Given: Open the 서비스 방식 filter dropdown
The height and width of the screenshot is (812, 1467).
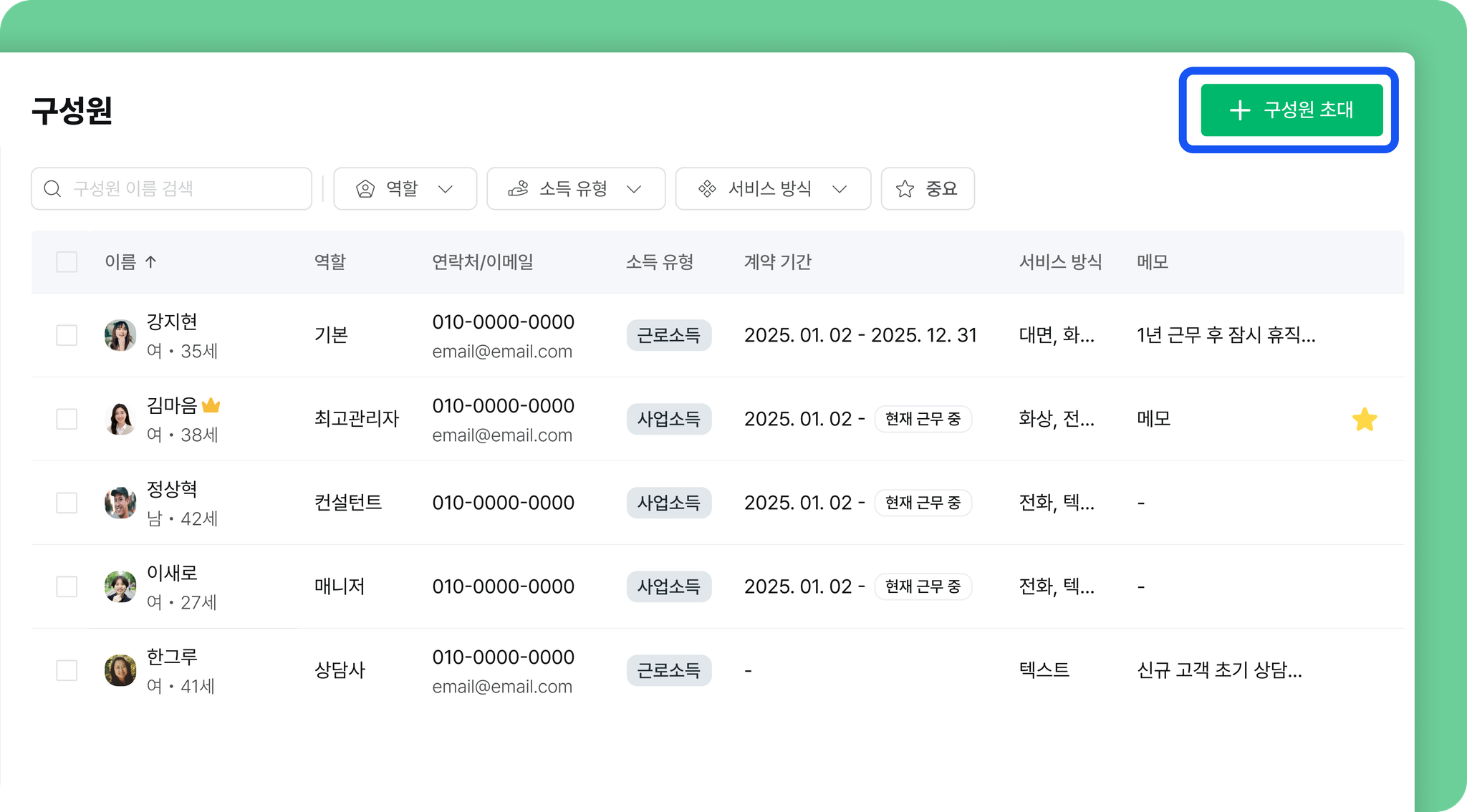Looking at the screenshot, I should coord(773,188).
